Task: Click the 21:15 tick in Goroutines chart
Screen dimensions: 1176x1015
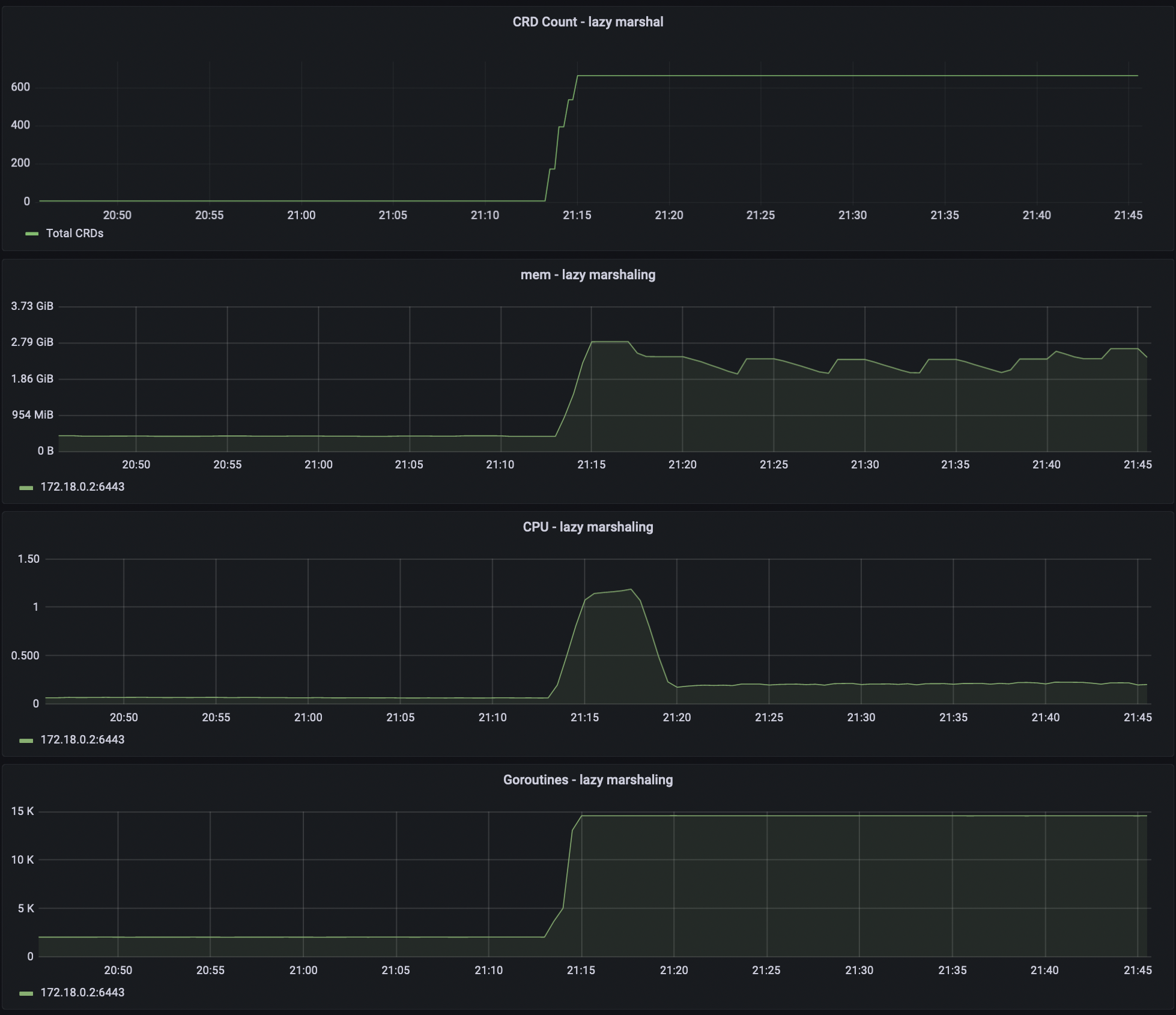Action: click(x=581, y=971)
